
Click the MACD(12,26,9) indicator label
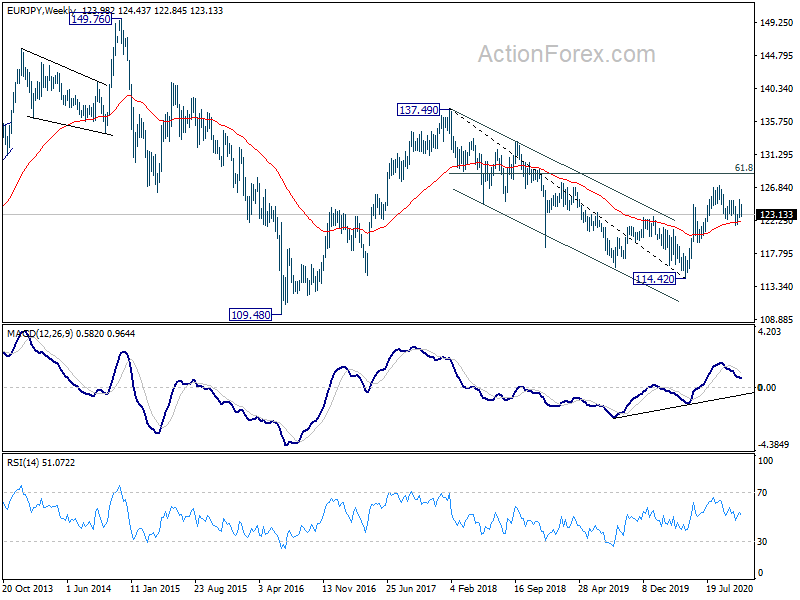pyautogui.click(x=40, y=334)
